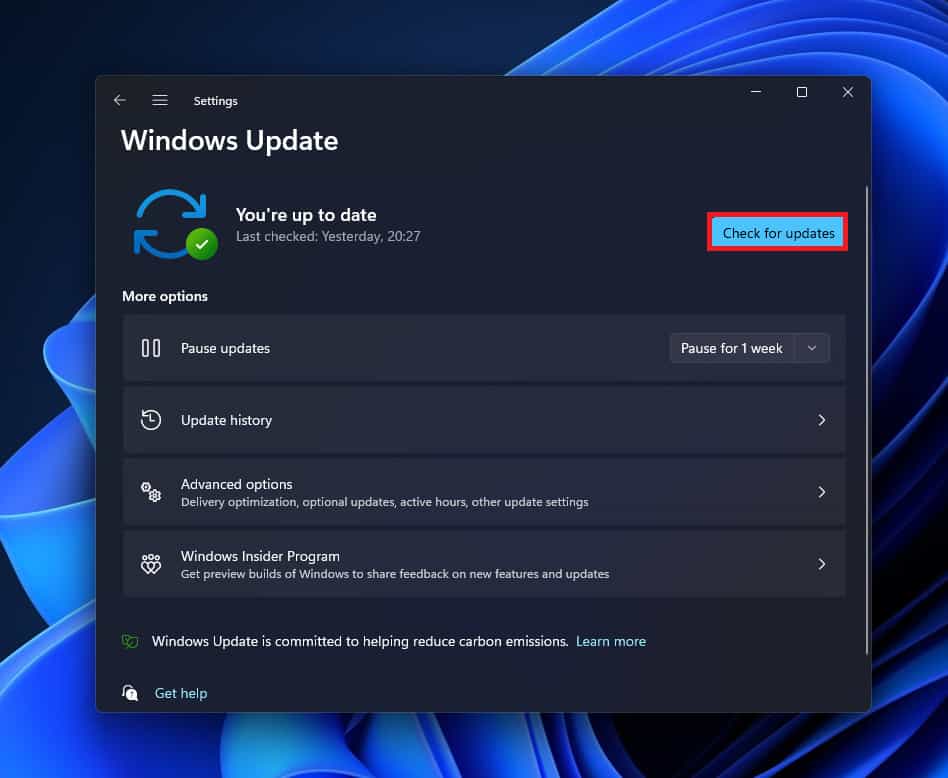Image resolution: width=948 pixels, height=778 pixels.
Task: Click the pause icon beside Pause updates
Action: [151, 348]
